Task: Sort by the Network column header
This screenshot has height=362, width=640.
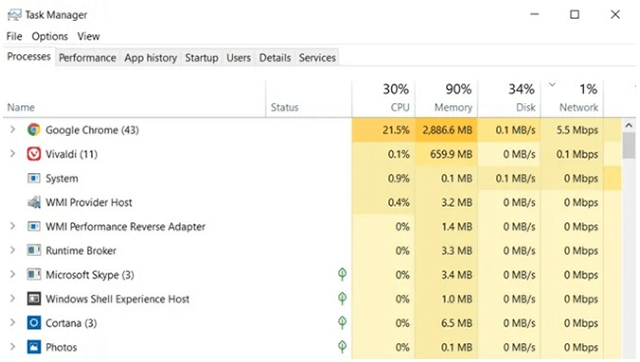Action: [572, 99]
